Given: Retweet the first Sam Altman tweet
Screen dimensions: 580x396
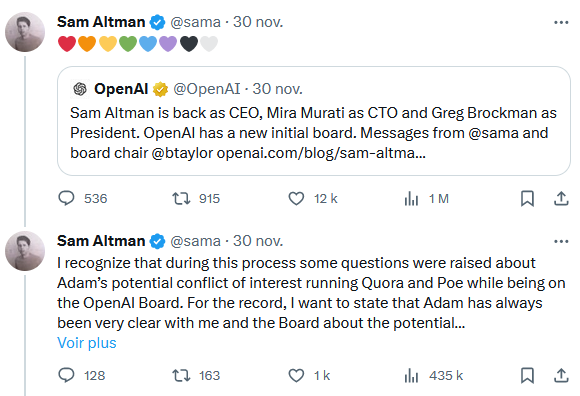Looking at the screenshot, I should coord(181,199).
